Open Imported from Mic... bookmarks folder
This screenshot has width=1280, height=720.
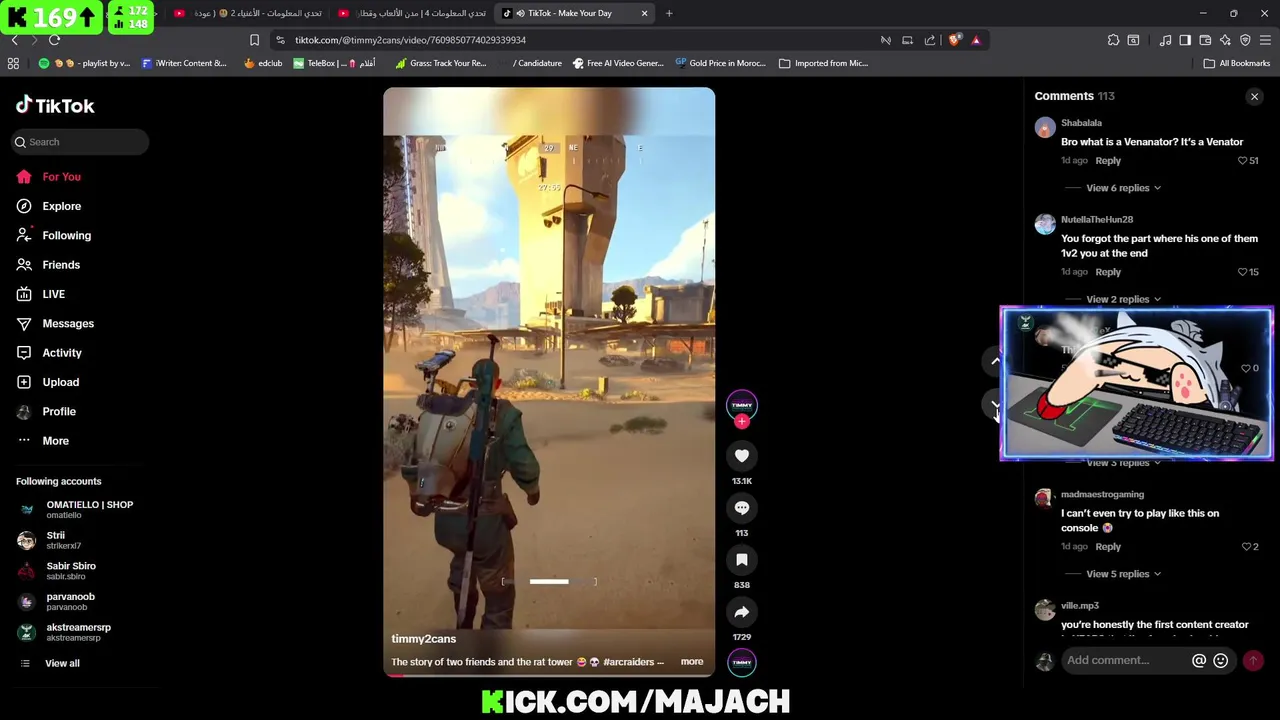824,63
